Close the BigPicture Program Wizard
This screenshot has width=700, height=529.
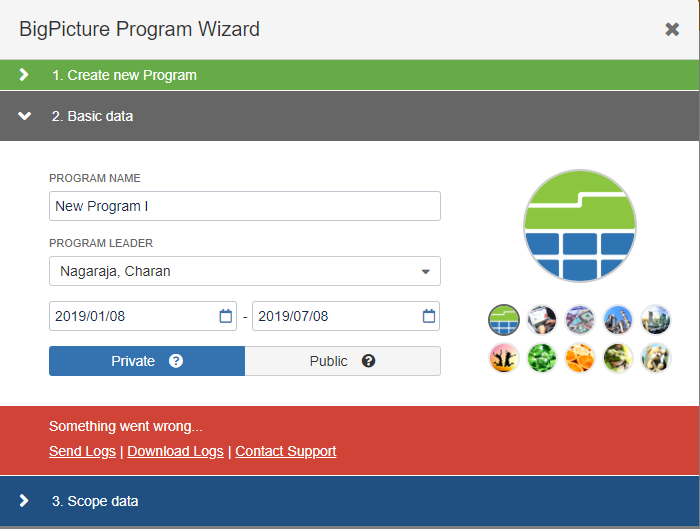tap(672, 29)
